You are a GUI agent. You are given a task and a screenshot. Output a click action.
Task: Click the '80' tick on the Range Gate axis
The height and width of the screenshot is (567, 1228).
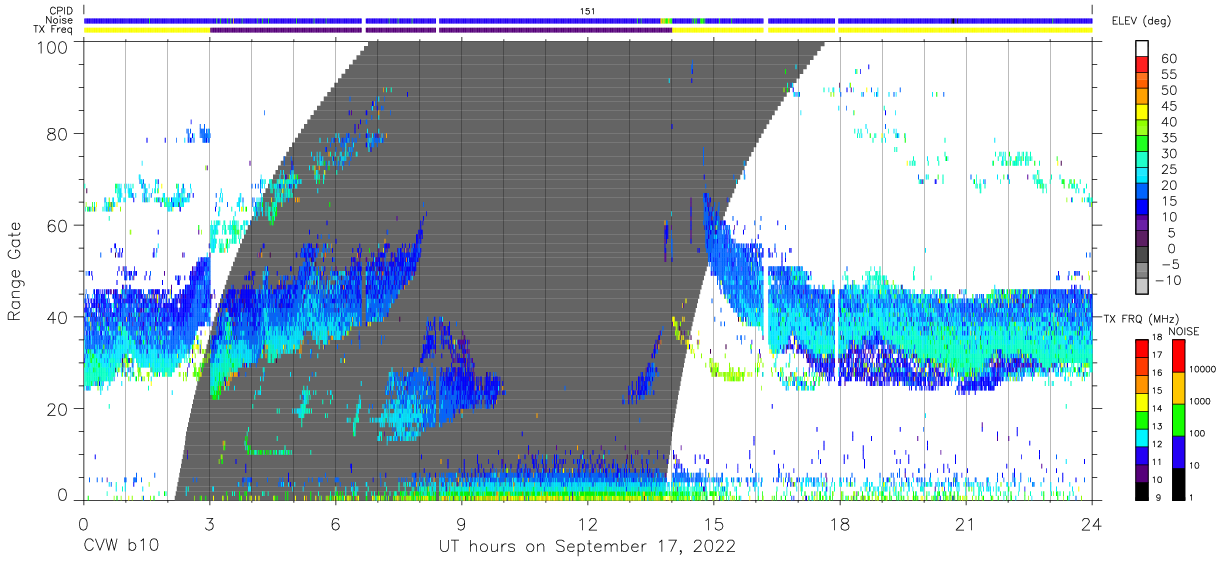coord(58,133)
